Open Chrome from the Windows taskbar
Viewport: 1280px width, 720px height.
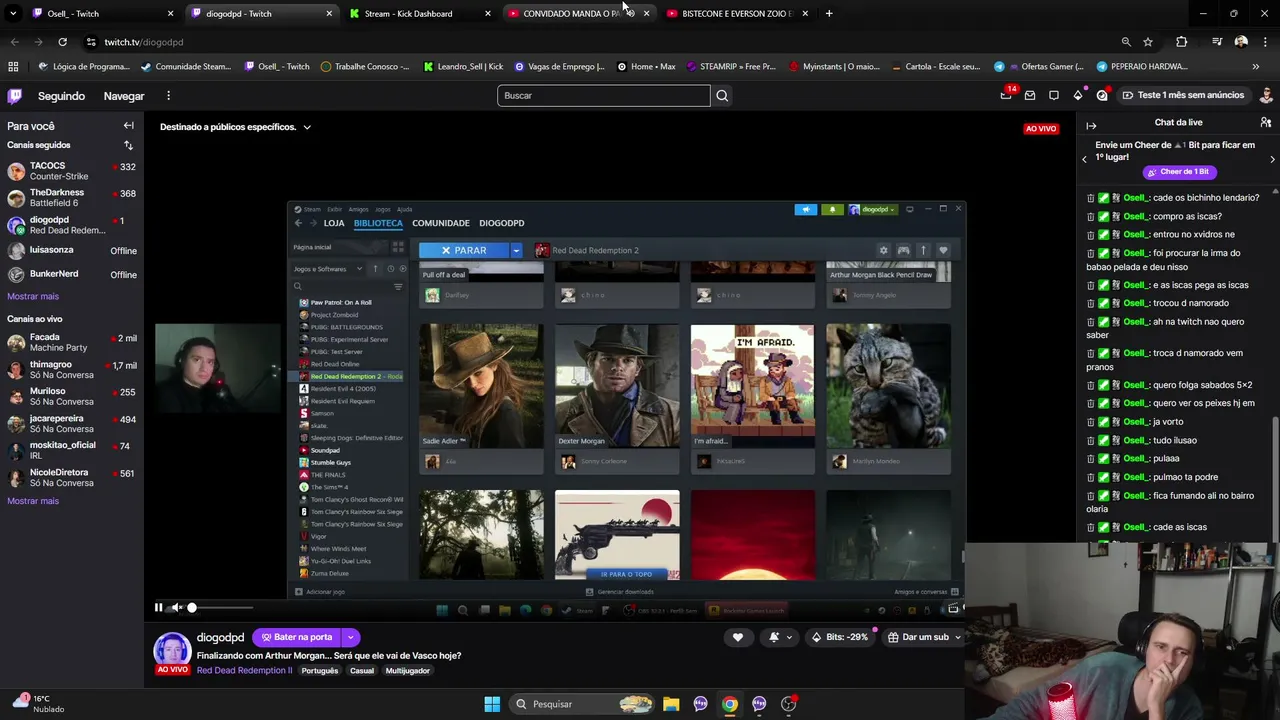[x=730, y=704]
